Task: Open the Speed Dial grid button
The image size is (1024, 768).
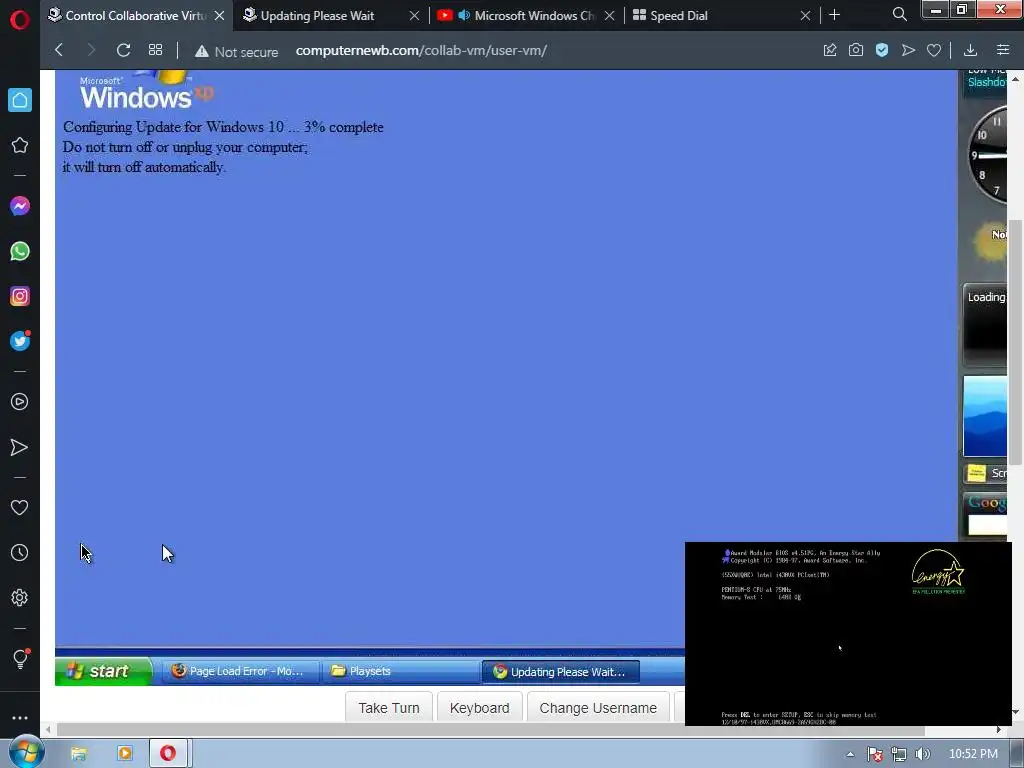Action: pyautogui.click(x=155, y=50)
